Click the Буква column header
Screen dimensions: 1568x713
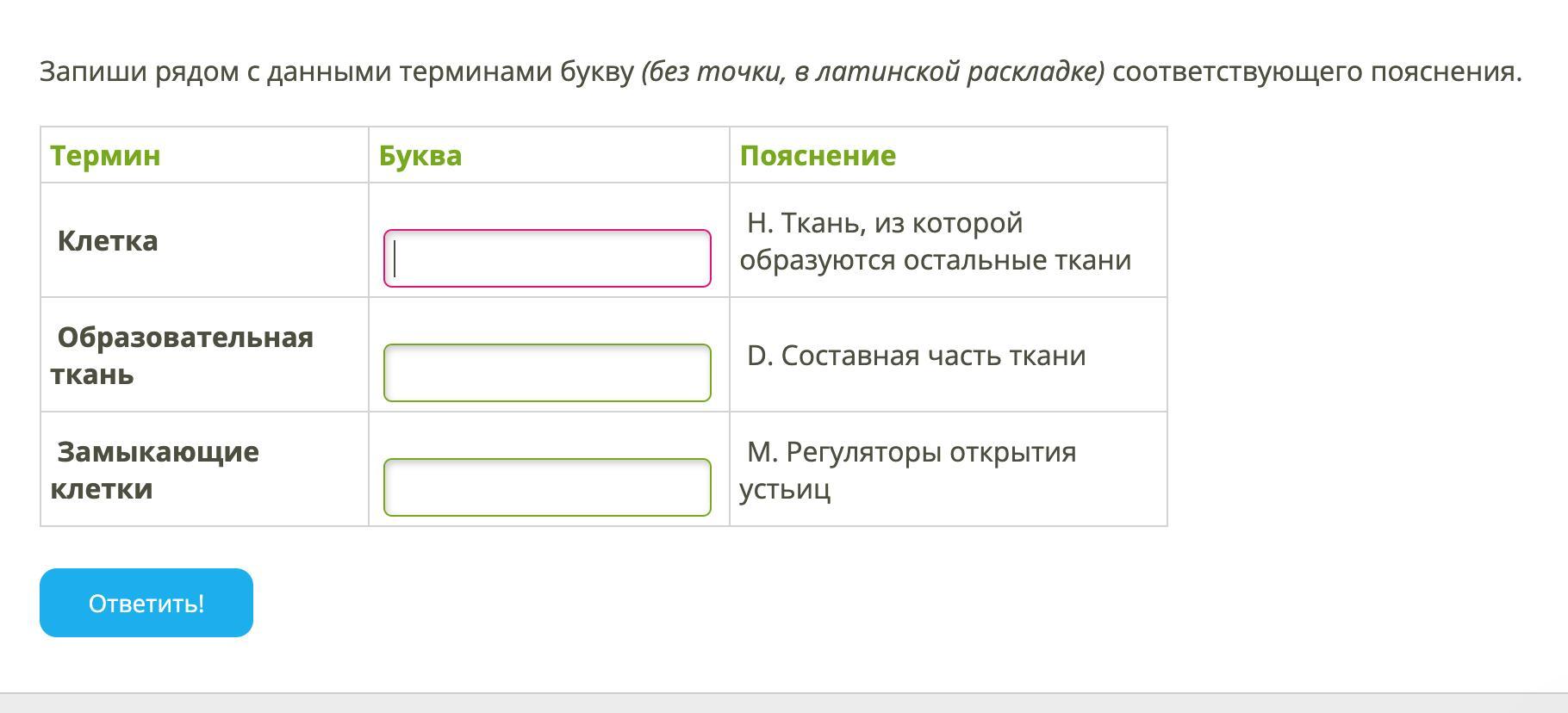click(x=420, y=156)
